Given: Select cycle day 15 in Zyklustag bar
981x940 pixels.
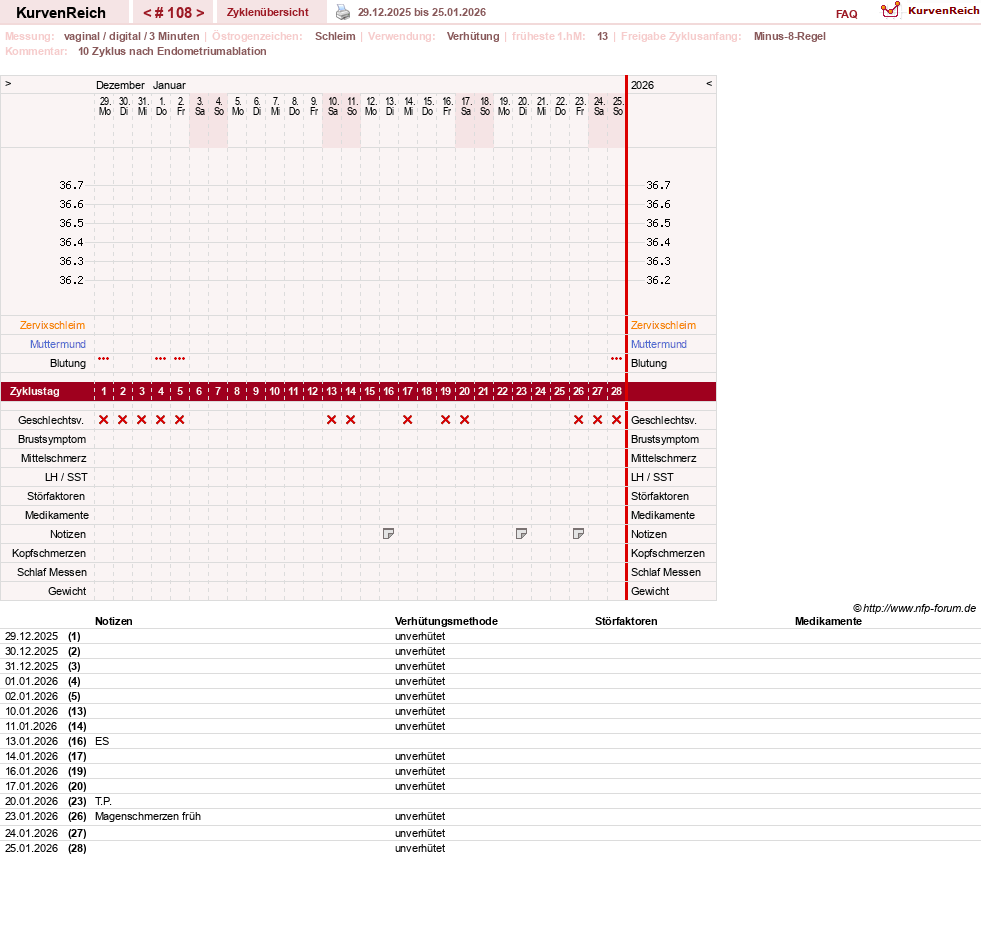Looking at the screenshot, I should coord(370,391).
